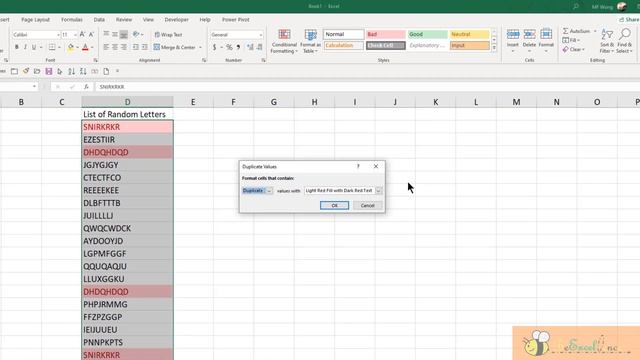Open Conditional Formatting menu
The image size is (640, 360).
tap(284, 41)
